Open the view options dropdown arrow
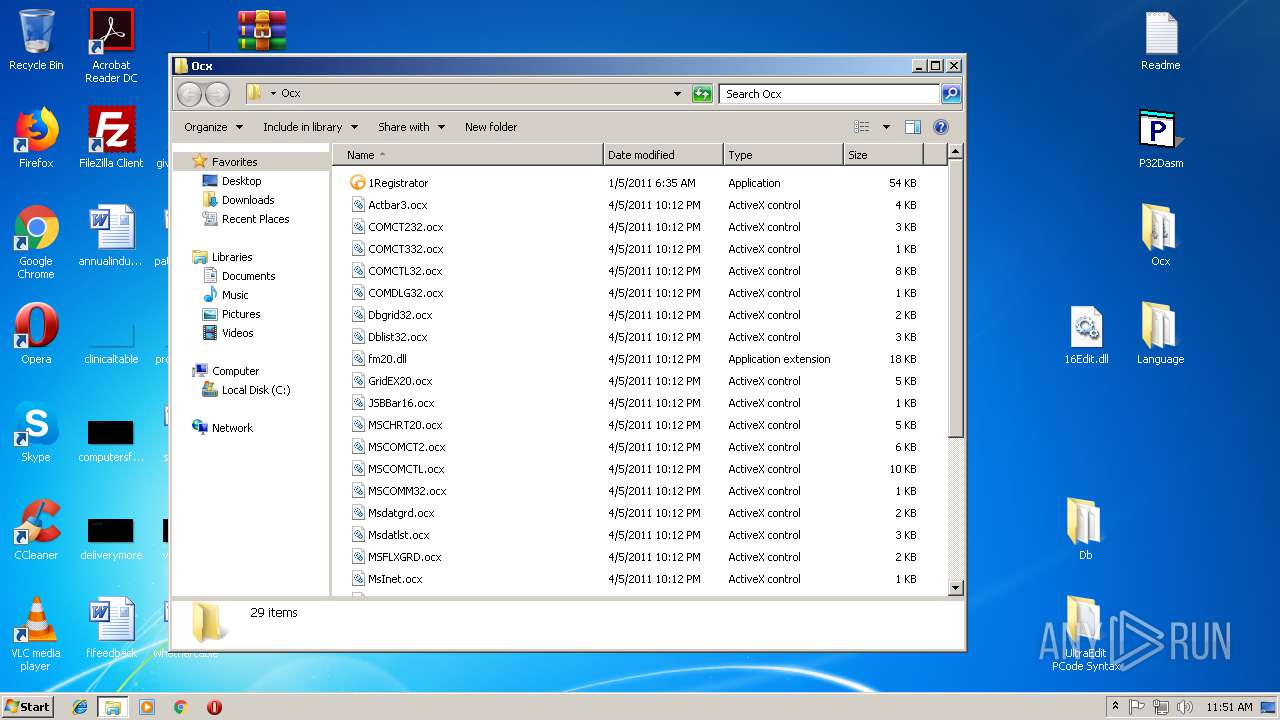This screenshot has height=720, width=1280. tap(886, 127)
